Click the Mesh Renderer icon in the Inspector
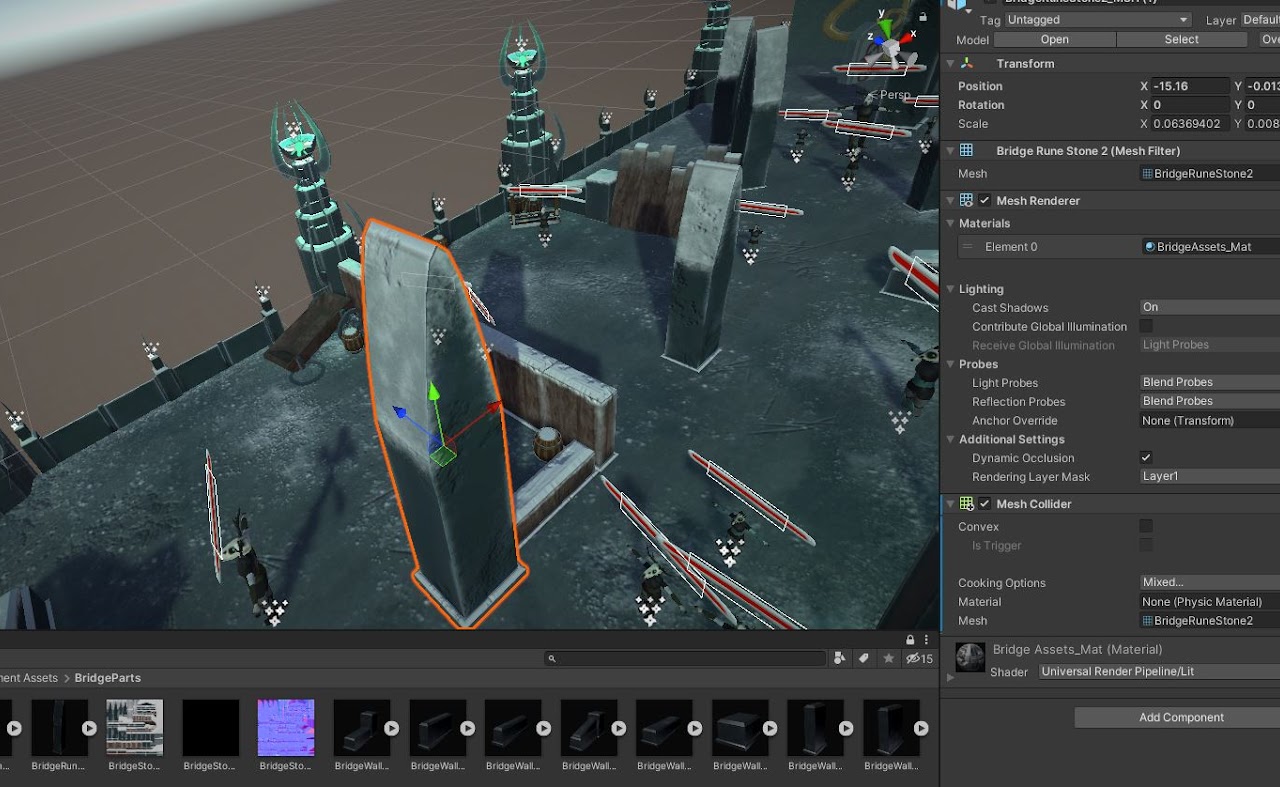Screen dimensions: 1280x787 tap(966, 200)
